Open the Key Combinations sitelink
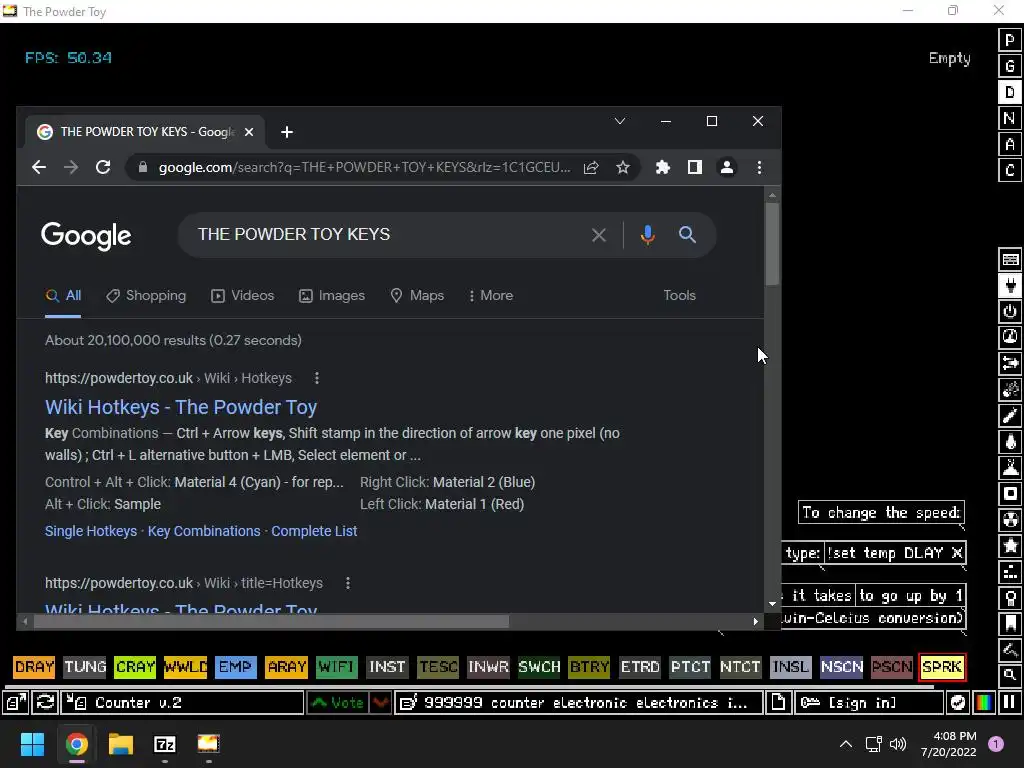Image resolution: width=1024 pixels, height=768 pixels. (204, 532)
